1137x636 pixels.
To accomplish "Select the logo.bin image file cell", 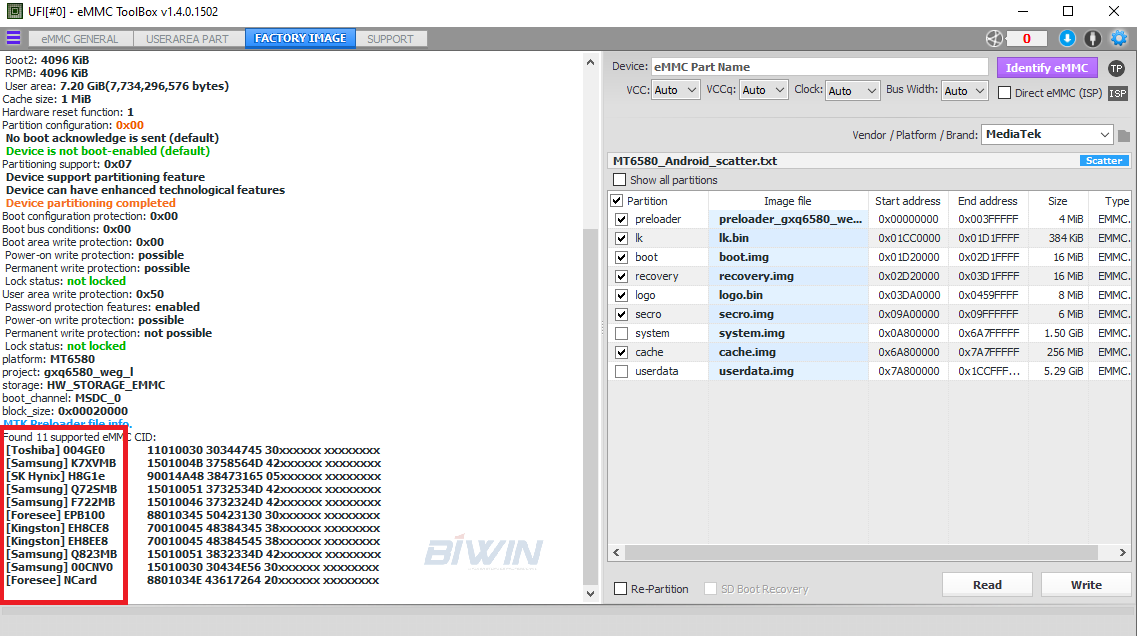I will 788,295.
